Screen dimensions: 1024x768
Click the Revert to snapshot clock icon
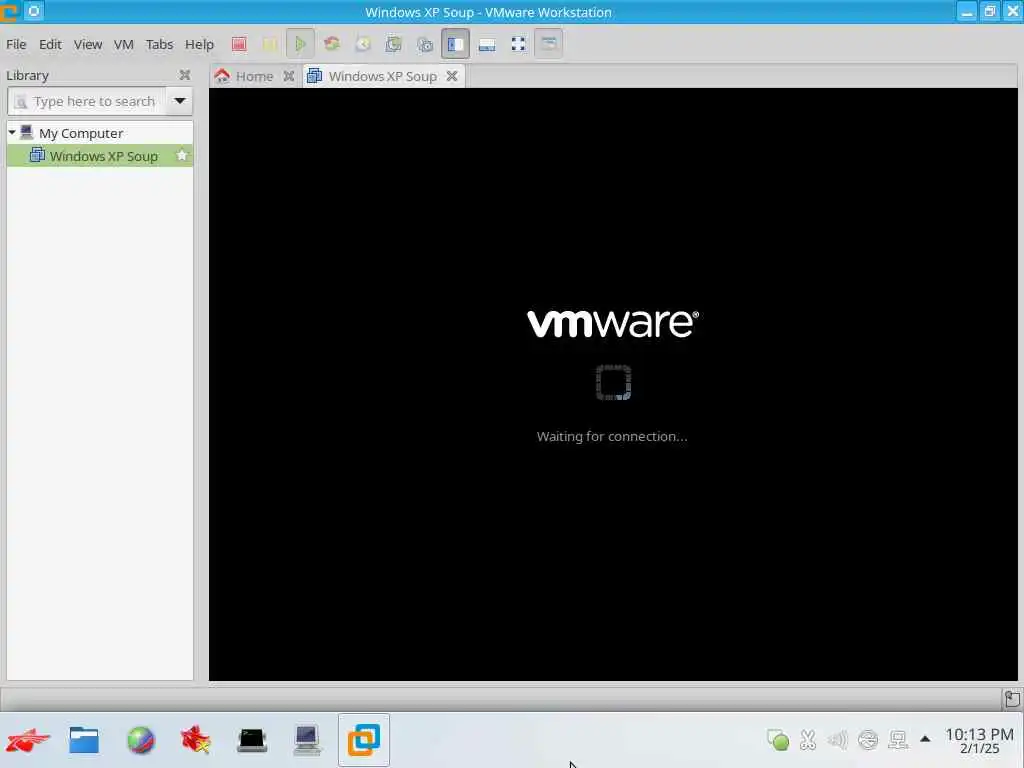[x=363, y=44]
